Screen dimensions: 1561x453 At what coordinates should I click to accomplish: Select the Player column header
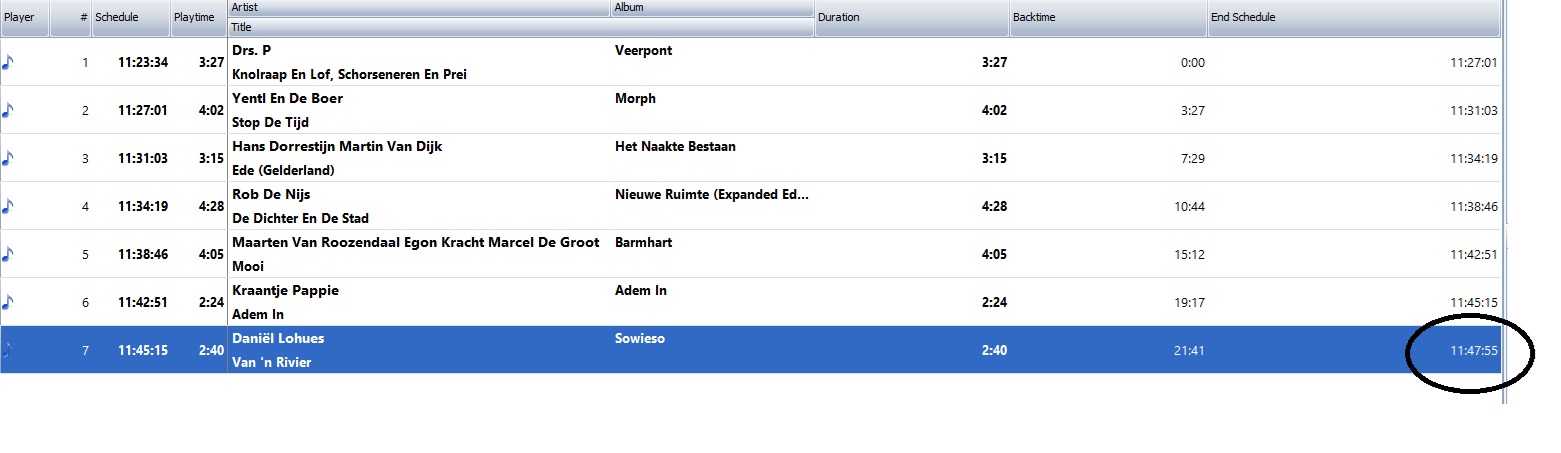[x=25, y=17]
